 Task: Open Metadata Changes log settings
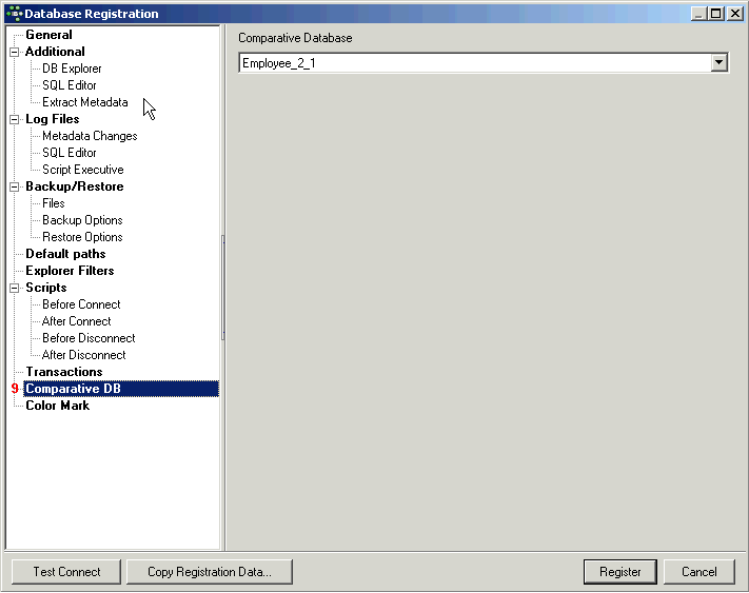[x=89, y=136]
